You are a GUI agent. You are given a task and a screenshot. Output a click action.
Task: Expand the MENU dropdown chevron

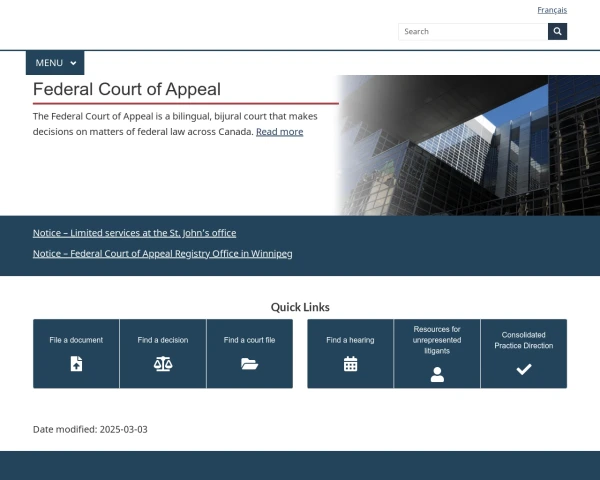(x=73, y=63)
